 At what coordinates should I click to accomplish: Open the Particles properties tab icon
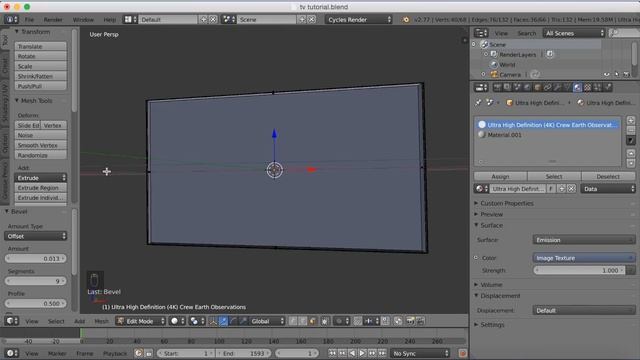click(x=597, y=87)
